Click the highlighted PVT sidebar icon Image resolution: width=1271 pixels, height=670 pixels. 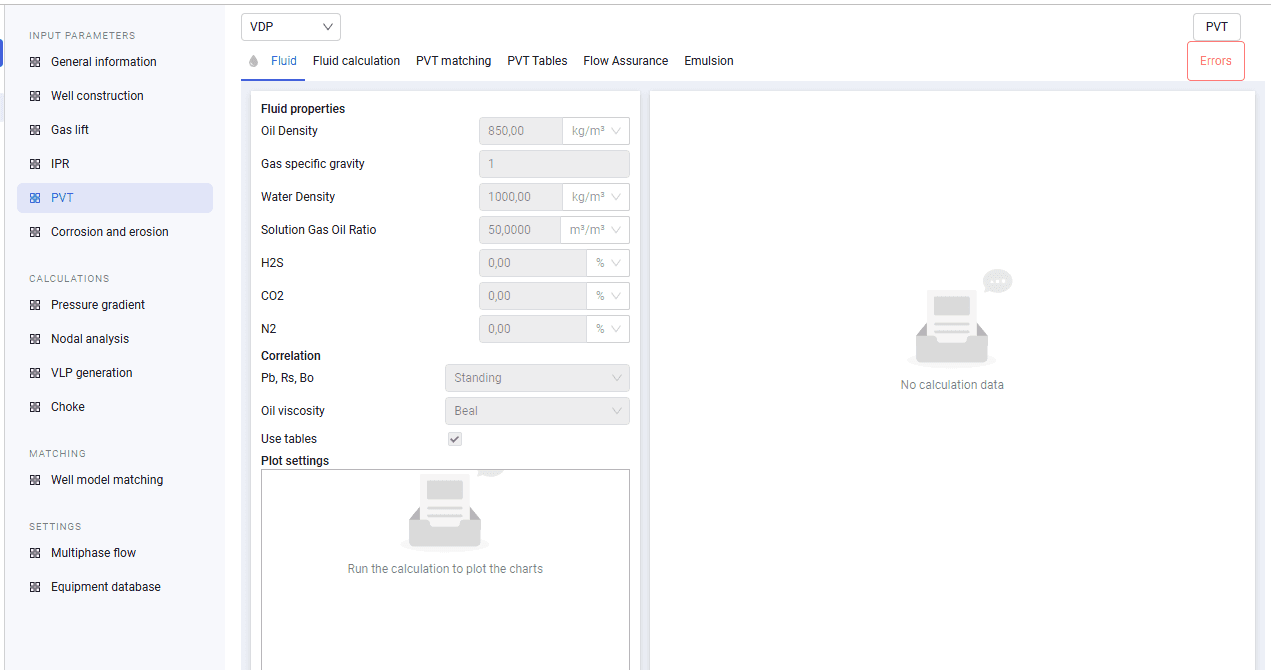coord(35,198)
